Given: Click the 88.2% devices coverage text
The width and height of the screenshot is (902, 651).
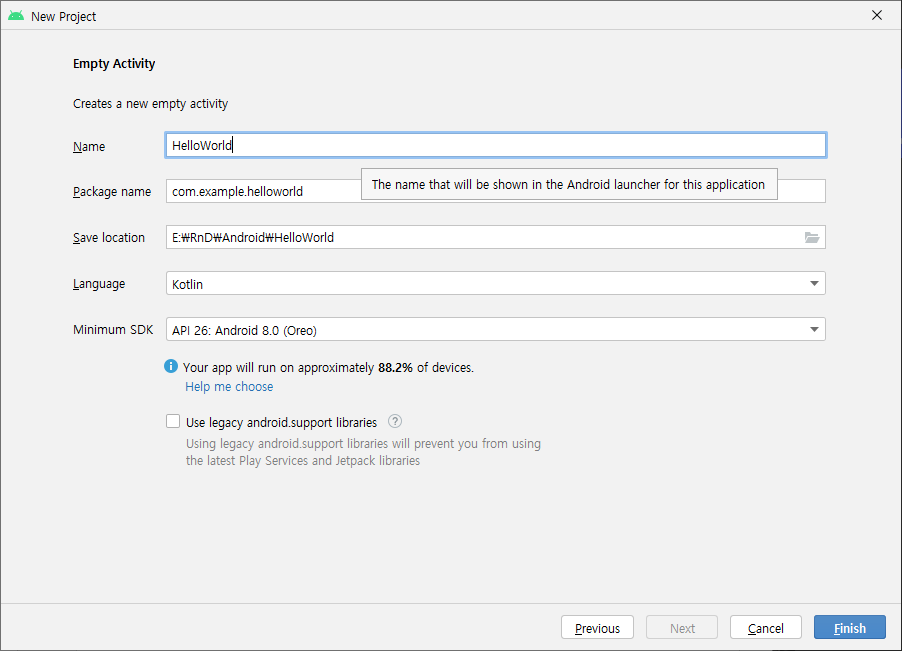Looking at the screenshot, I should click(328, 367).
